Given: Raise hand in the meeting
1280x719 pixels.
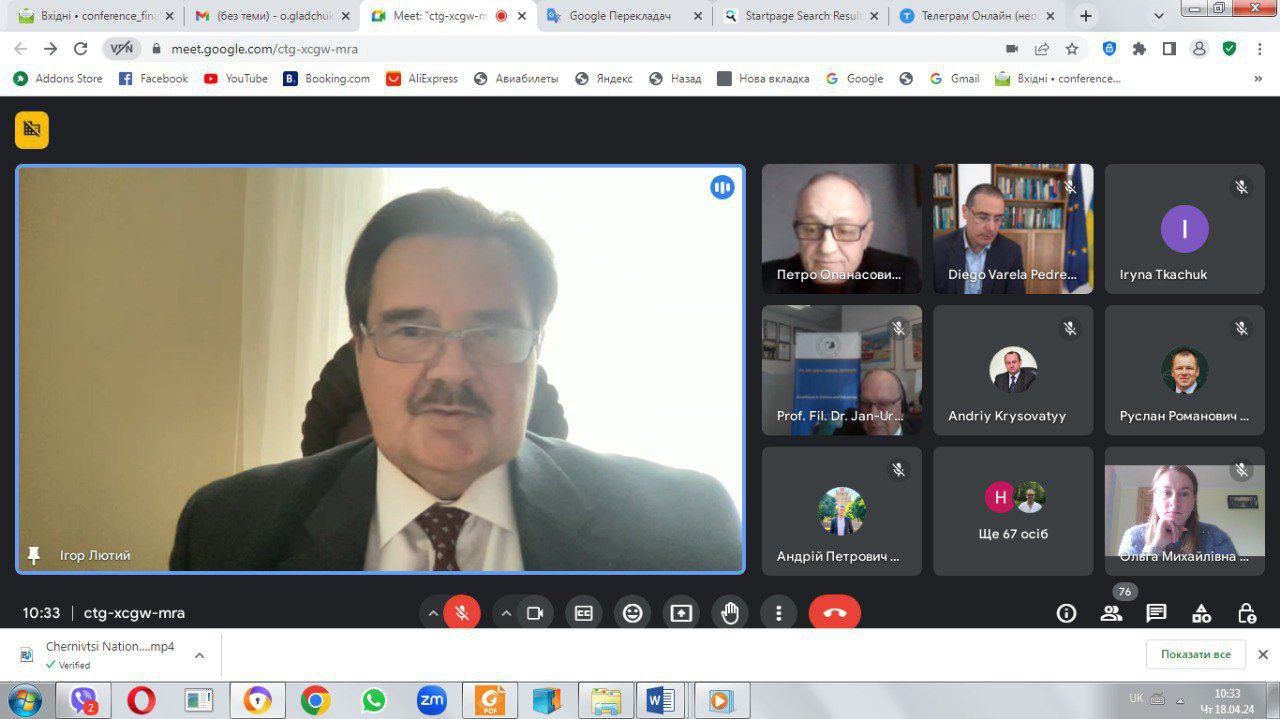Looking at the screenshot, I should click(x=730, y=613).
